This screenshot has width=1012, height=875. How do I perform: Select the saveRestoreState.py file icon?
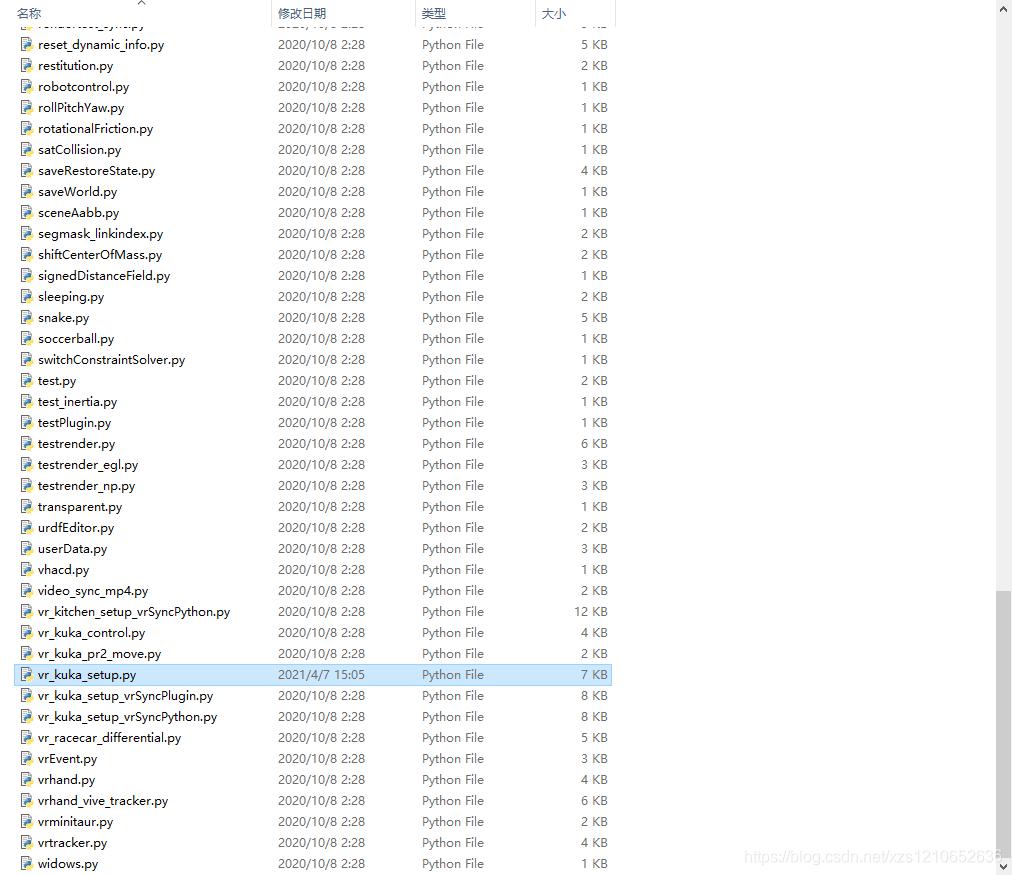[26, 170]
